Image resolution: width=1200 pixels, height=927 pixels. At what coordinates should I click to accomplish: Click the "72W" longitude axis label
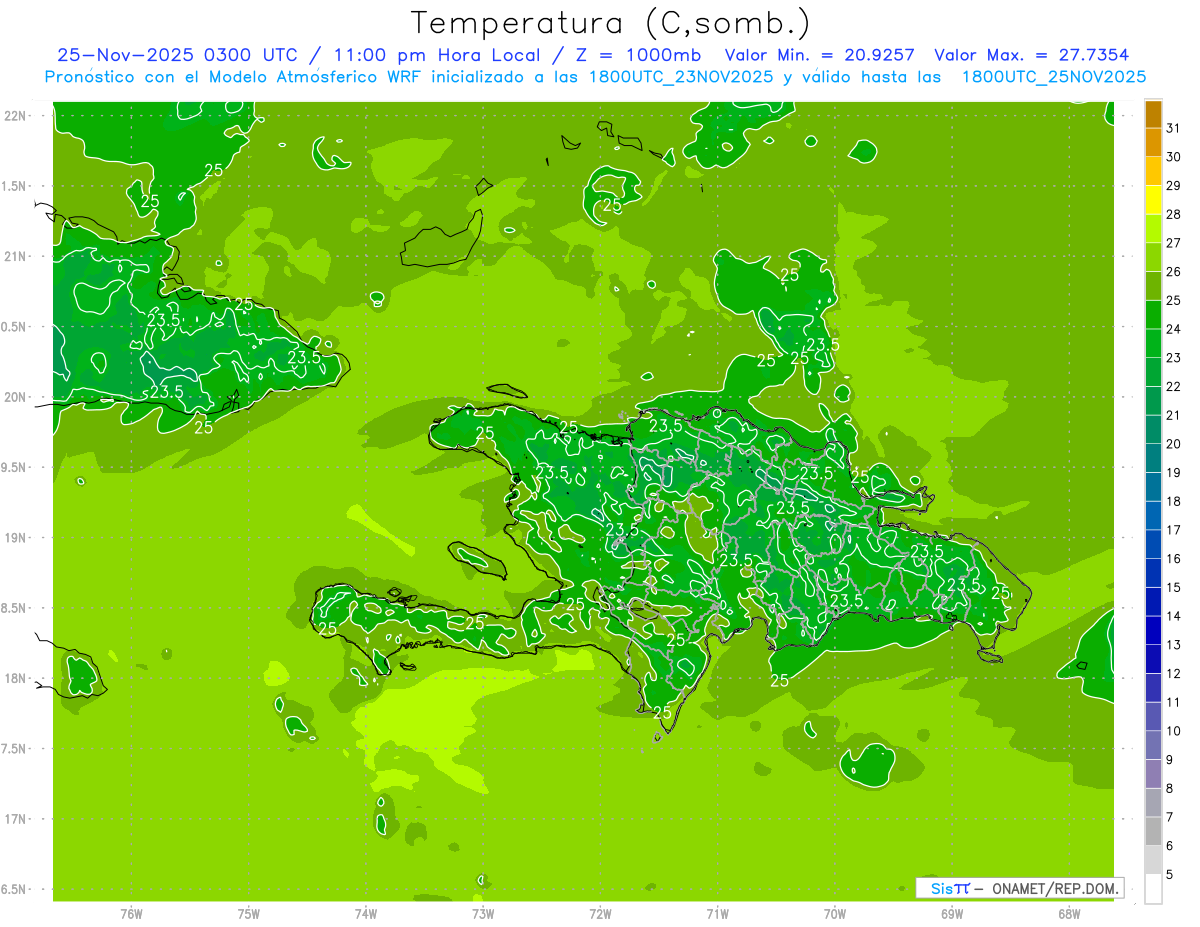tap(600, 914)
